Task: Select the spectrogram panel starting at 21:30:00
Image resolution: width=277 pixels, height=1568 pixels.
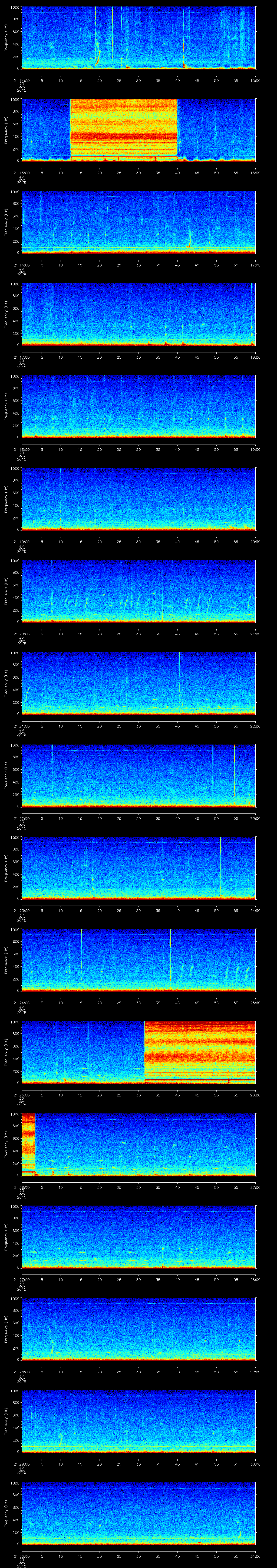Action: [x=139, y=1514]
